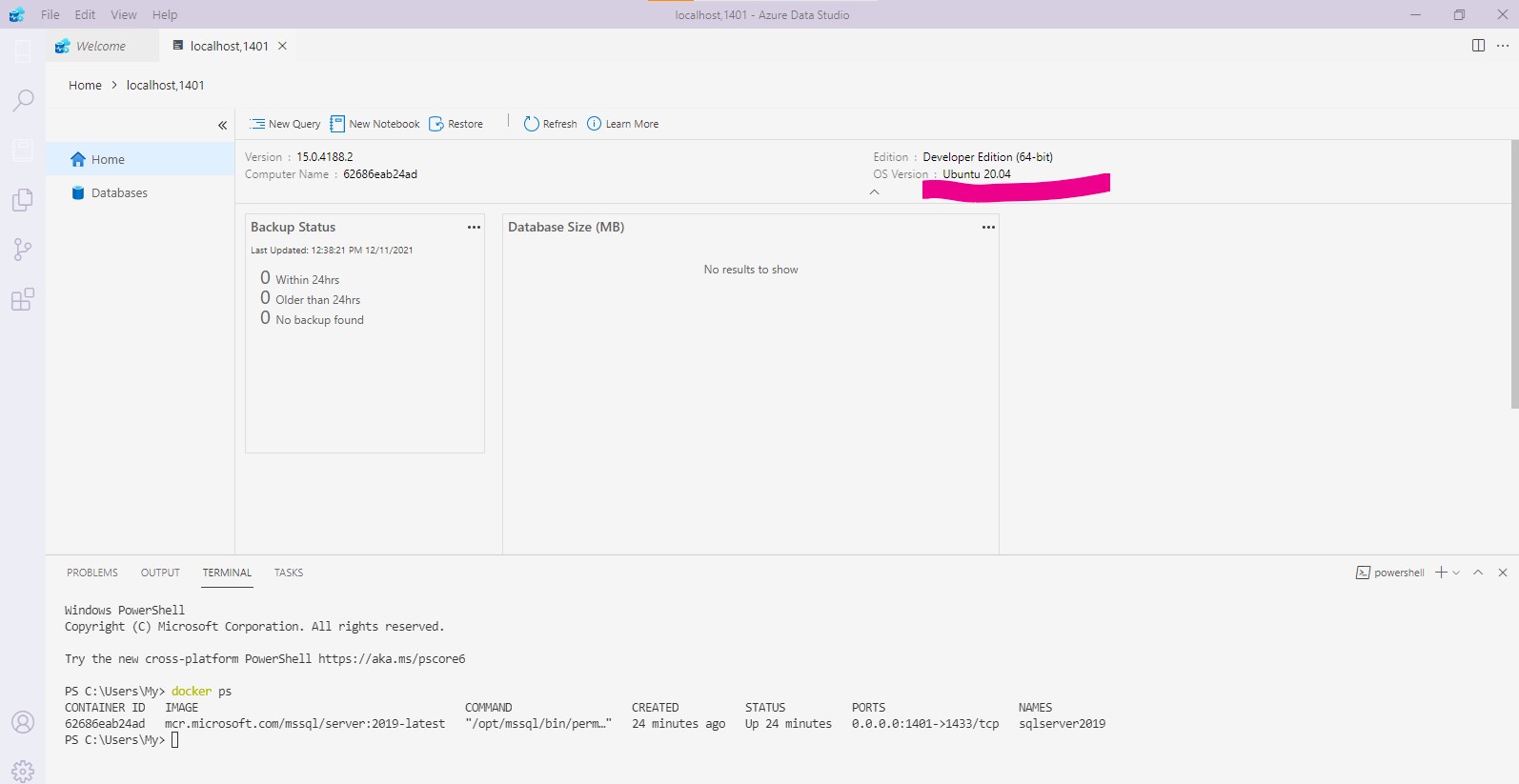The image size is (1519, 784).
Task: Select Databases in dashboard navigation
Action: (x=140, y=192)
